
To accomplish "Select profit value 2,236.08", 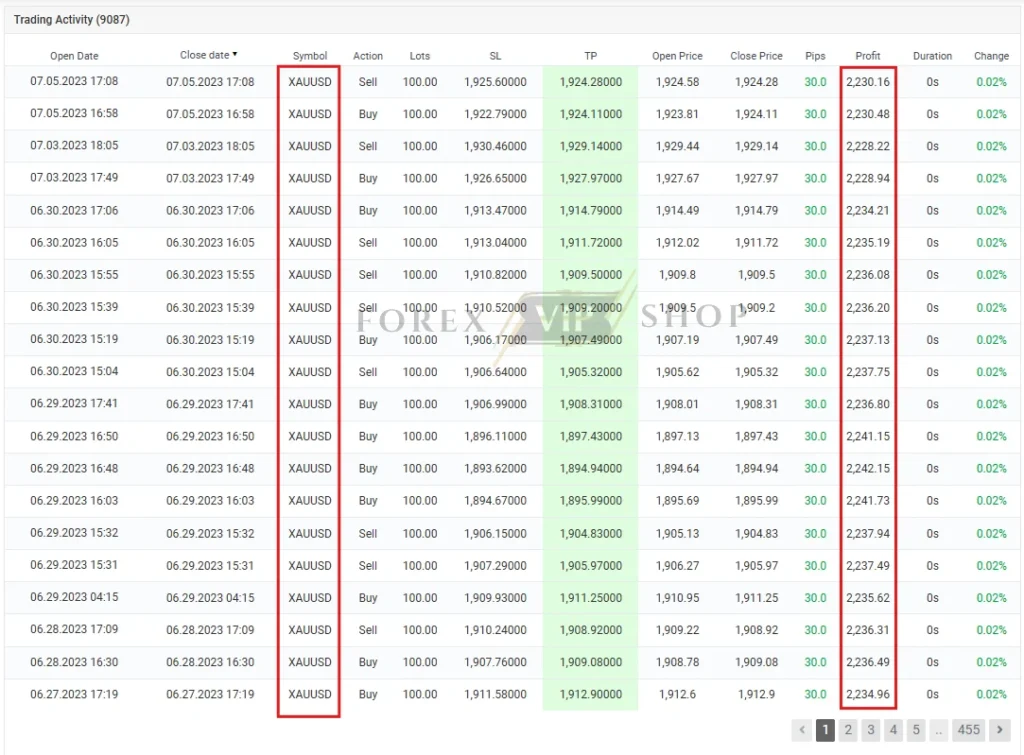I will [868, 275].
